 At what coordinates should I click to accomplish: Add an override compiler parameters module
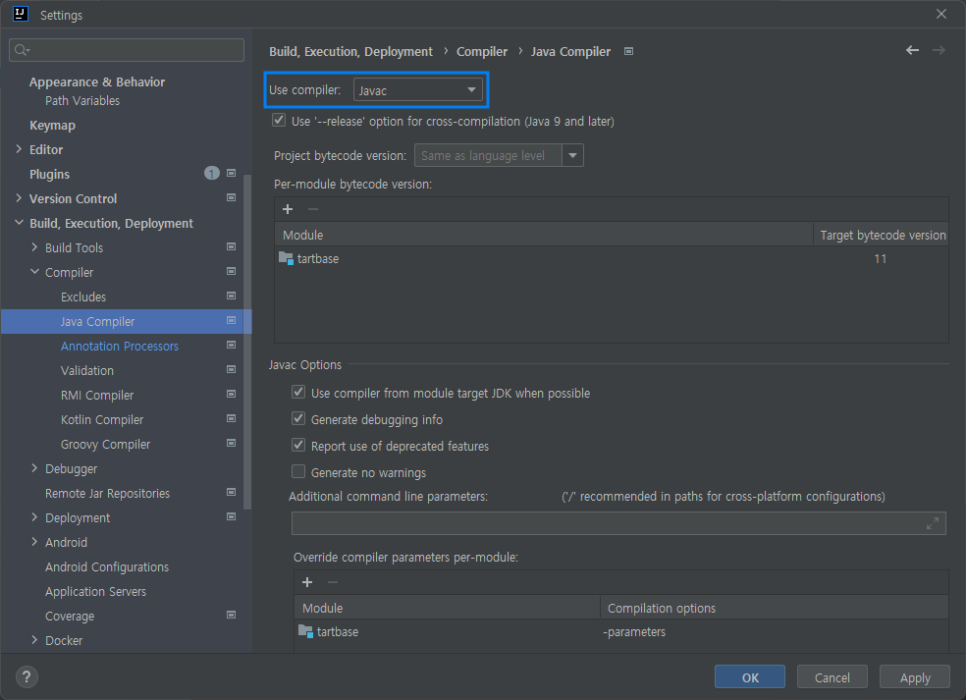(307, 582)
